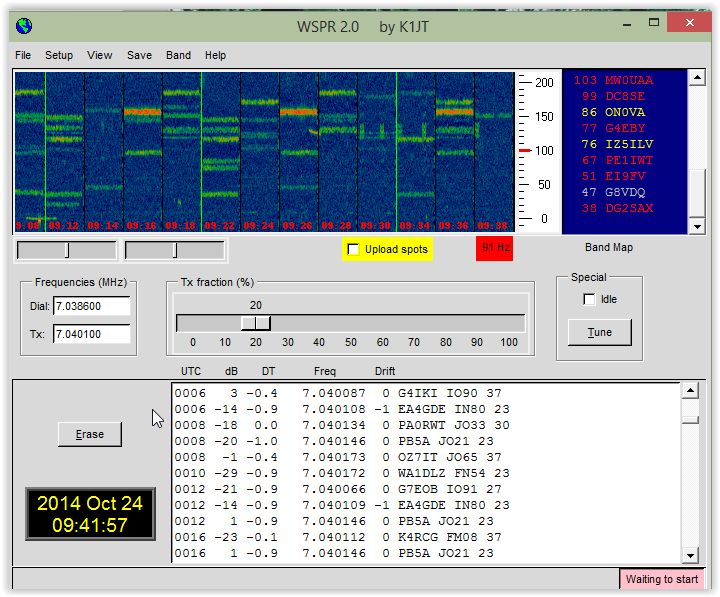Click MW0UAA in the Band Map
720x597 pixels.
pos(629,80)
